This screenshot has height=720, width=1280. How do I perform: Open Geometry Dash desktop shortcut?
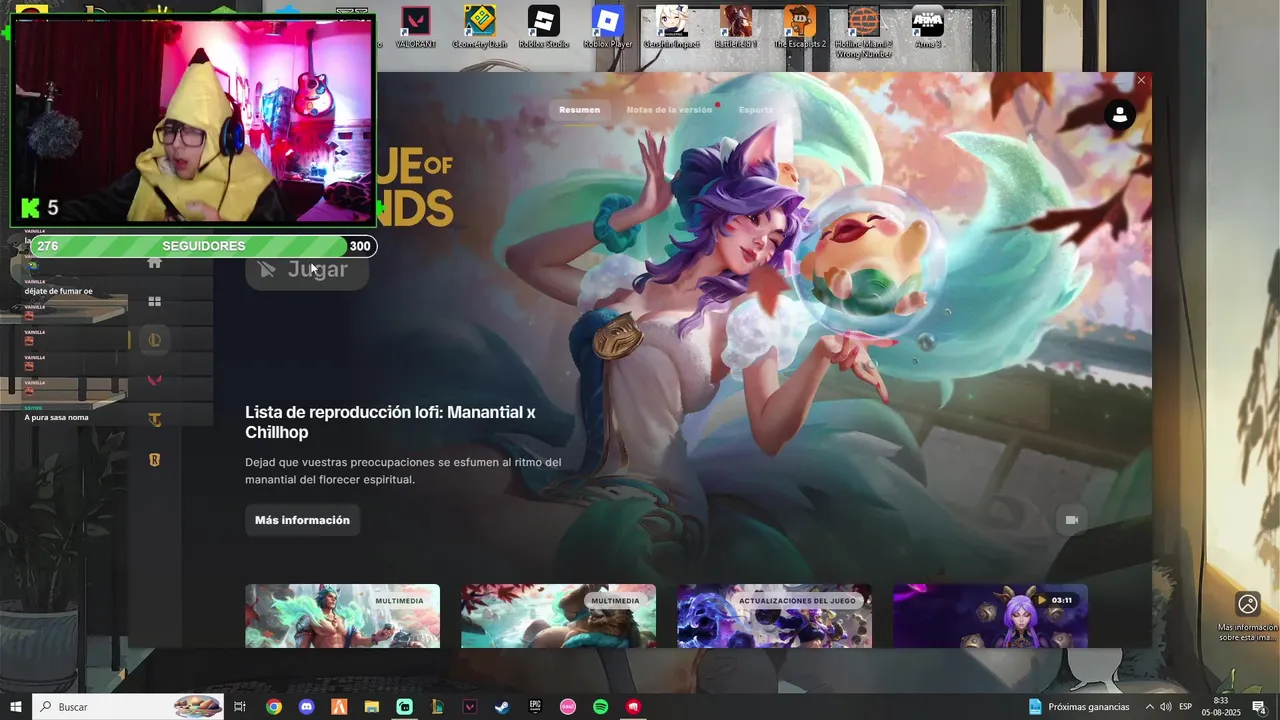click(x=480, y=27)
